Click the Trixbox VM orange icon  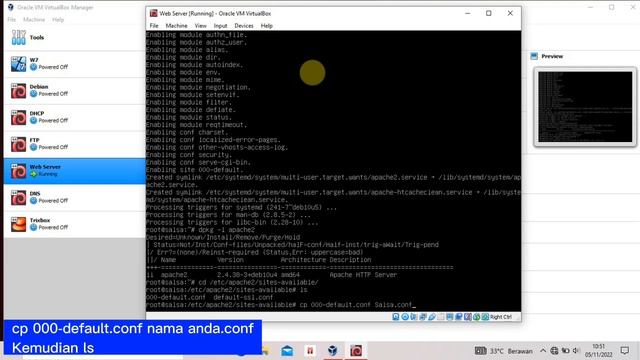[x=18, y=224]
